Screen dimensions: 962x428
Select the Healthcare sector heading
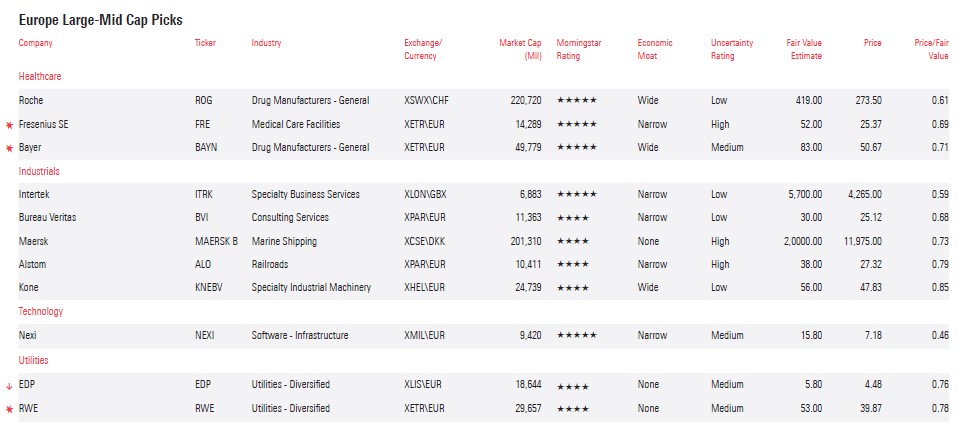tap(40, 76)
